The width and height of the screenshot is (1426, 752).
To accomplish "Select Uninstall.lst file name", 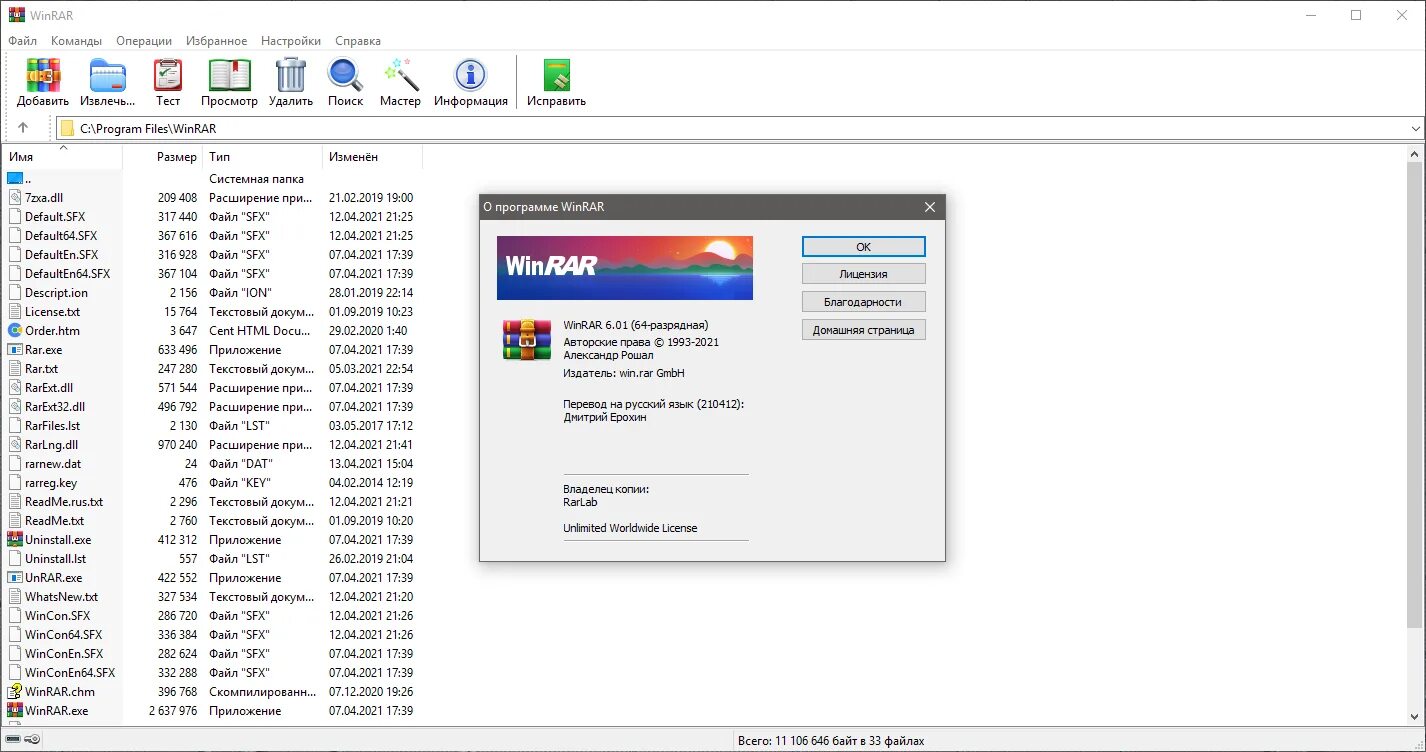I will 56,559.
